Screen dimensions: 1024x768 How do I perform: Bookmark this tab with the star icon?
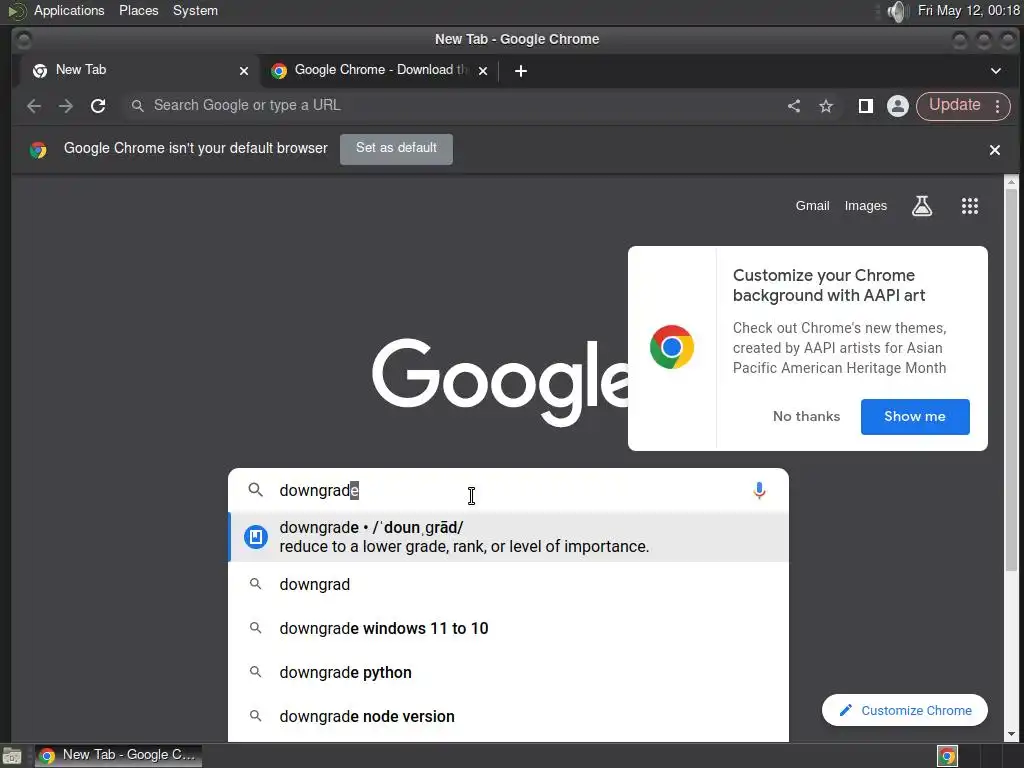826,106
